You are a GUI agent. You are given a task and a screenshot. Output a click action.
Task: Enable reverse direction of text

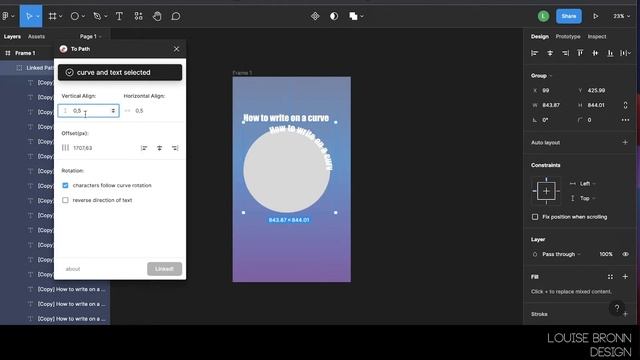[65, 200]
